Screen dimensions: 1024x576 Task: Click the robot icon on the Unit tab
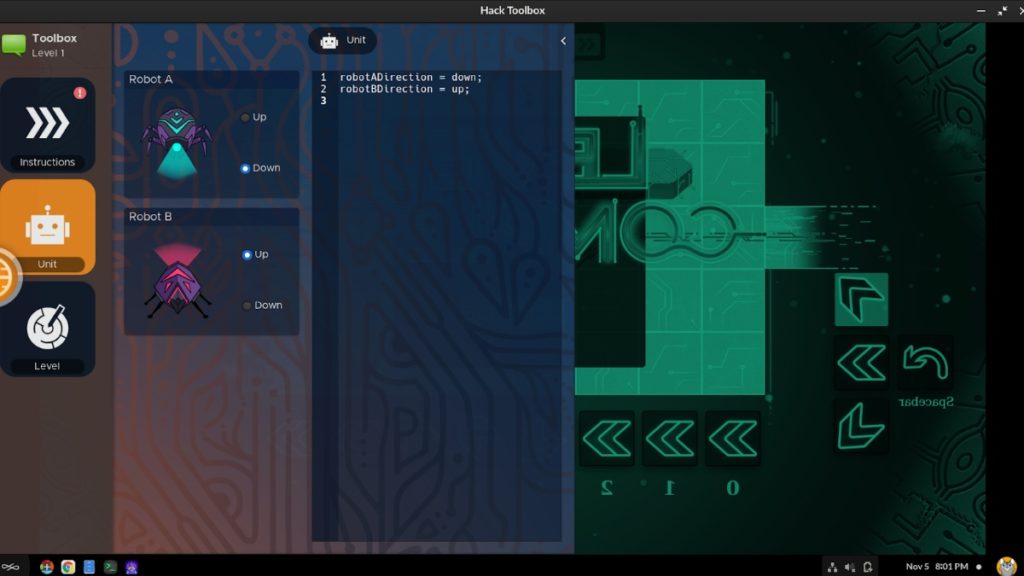coord(330,40)
